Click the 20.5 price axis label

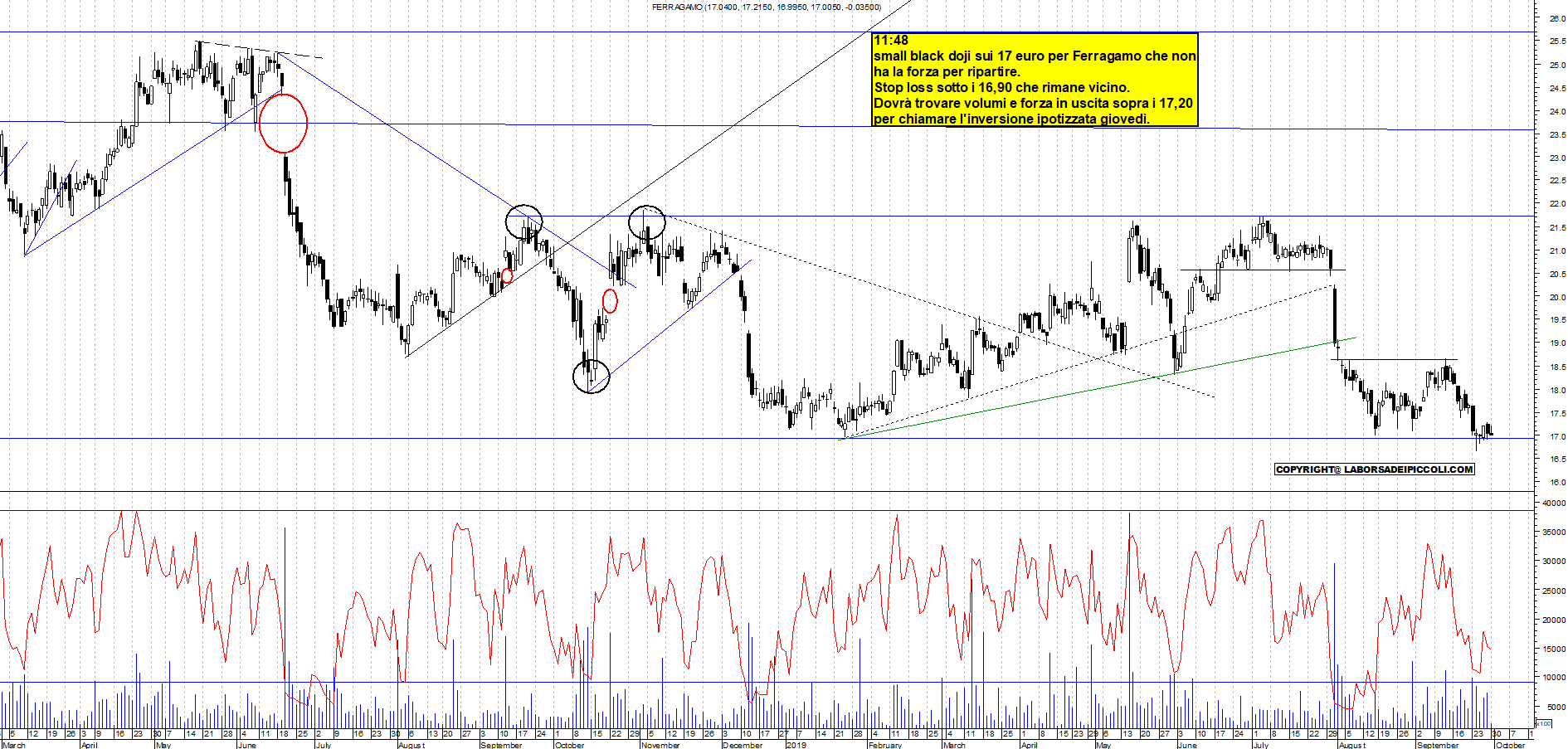1557,274
